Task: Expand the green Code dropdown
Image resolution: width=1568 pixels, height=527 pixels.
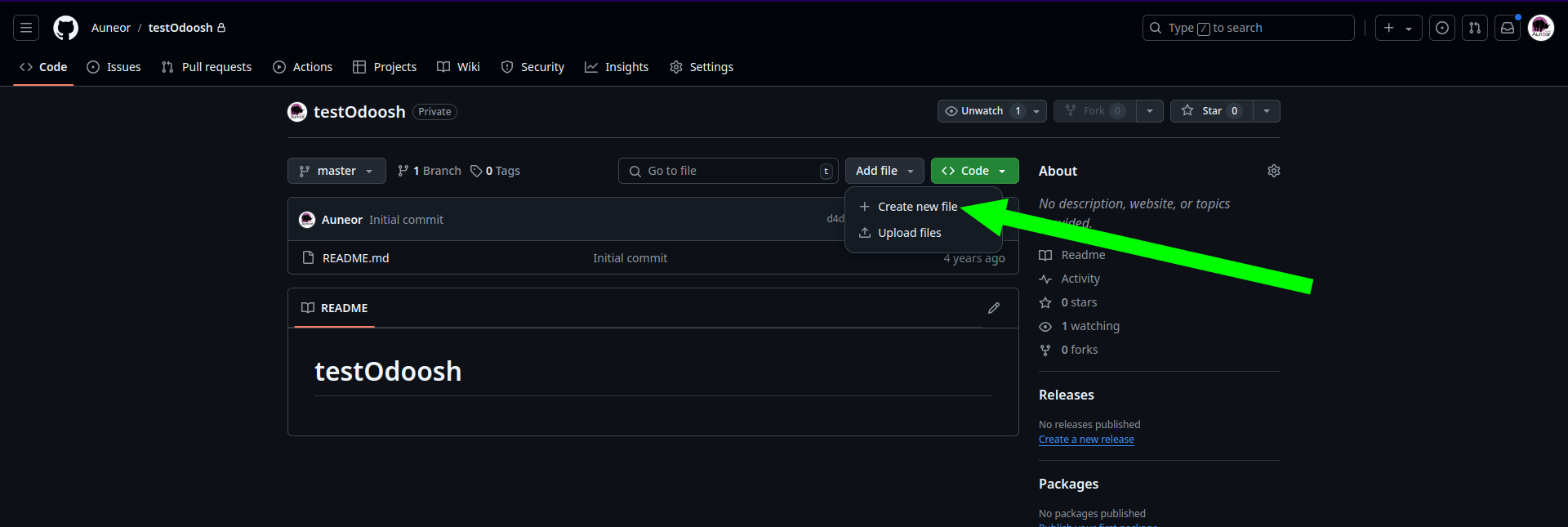Action: pyautogui.click(x=974, y=171)
